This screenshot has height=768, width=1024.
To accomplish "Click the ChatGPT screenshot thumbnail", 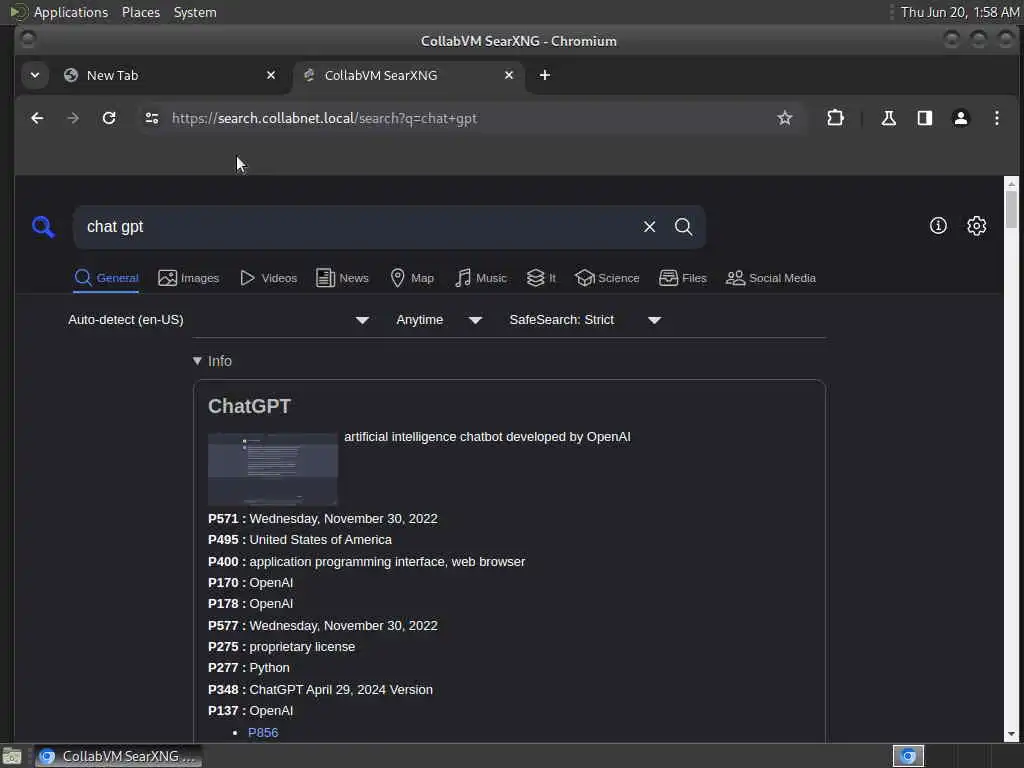I will point(273,469).
